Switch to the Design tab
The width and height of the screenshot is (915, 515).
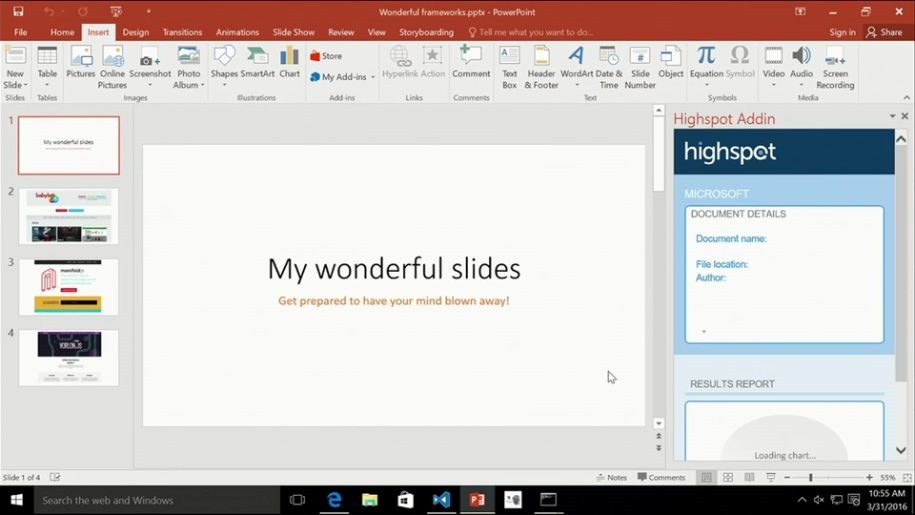(135, 32)
